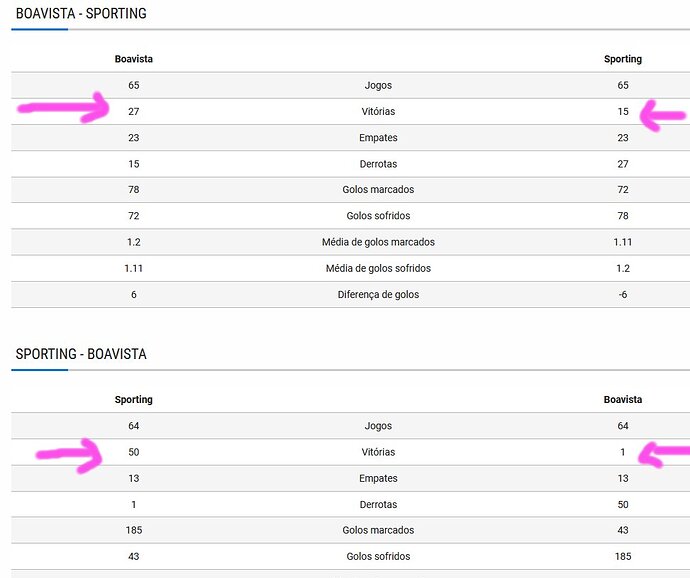This screenshot has height=578, width=690.
Task: Select the Boavista column header in top table
Action: tap(134, 59)
